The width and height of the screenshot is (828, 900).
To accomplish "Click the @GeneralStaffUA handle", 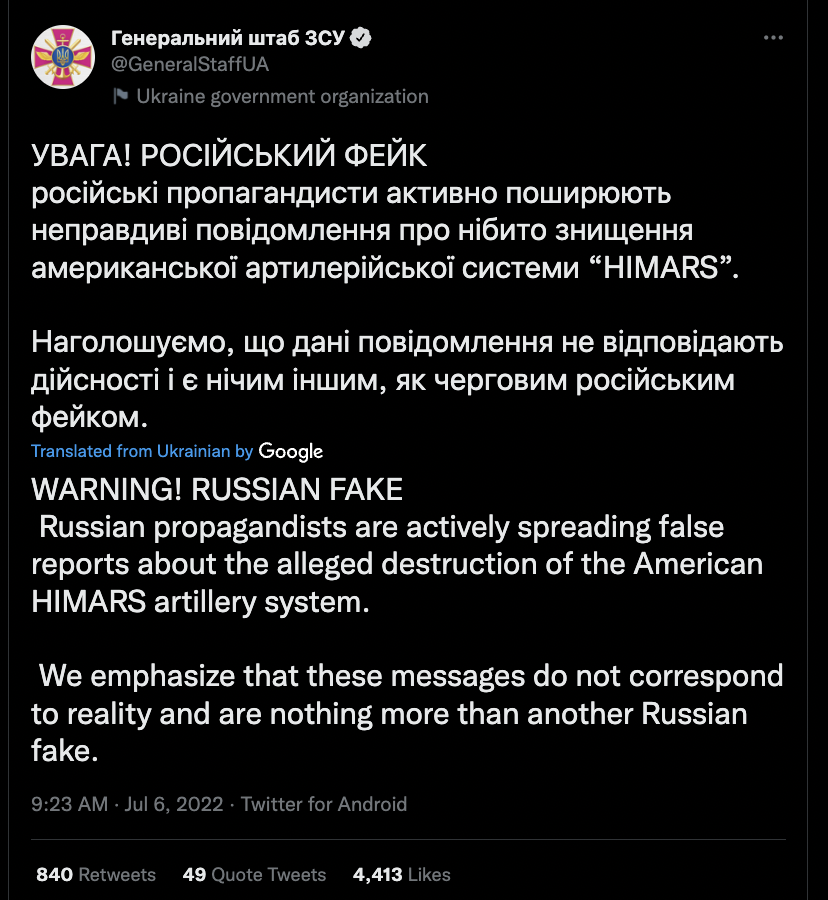I will pyautogui.click(x=189, y=64).
